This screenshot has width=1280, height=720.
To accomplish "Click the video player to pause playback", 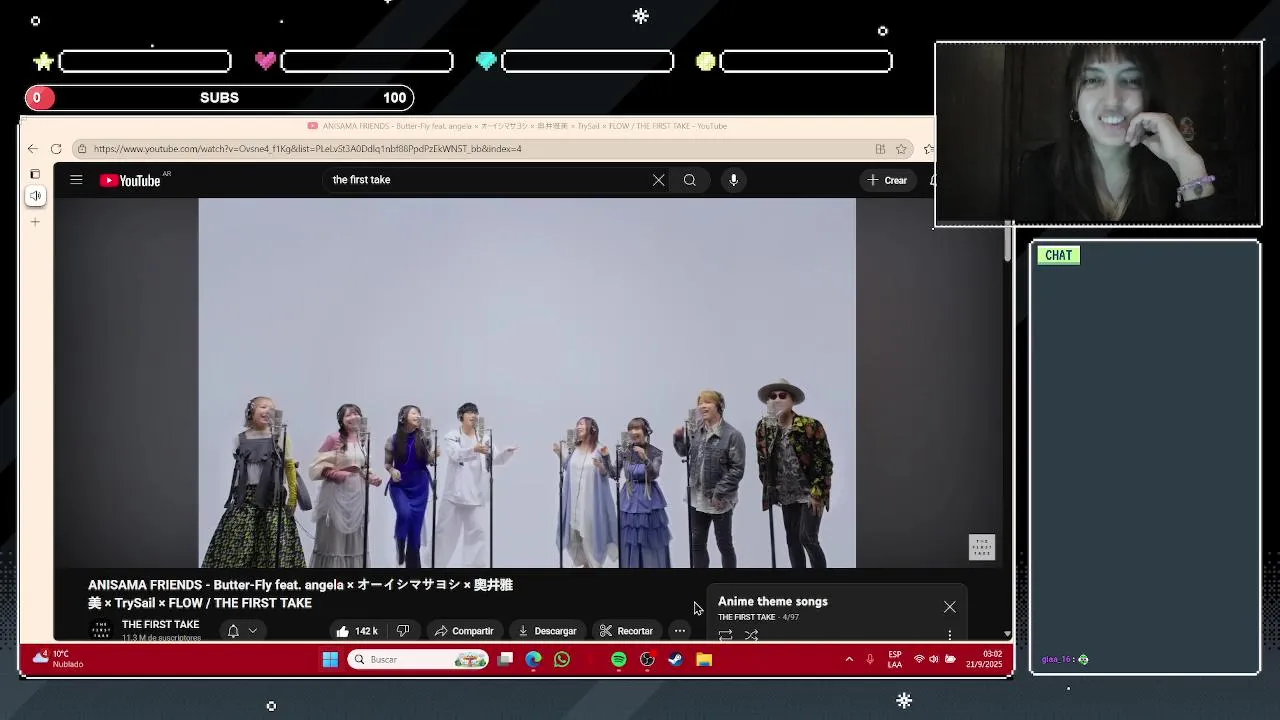I will tap(527, 382).
